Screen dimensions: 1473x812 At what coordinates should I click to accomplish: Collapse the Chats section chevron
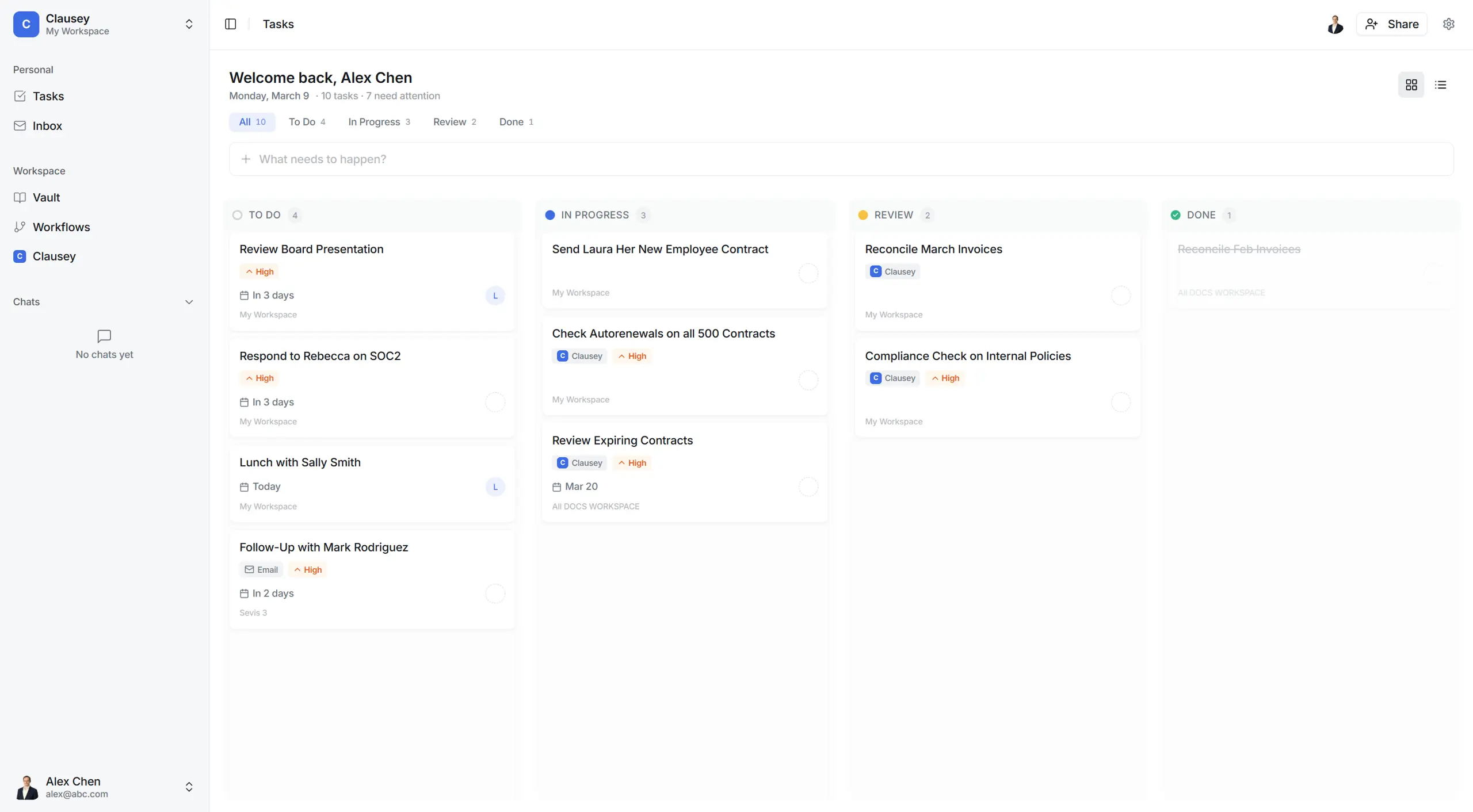click(189, 302)
